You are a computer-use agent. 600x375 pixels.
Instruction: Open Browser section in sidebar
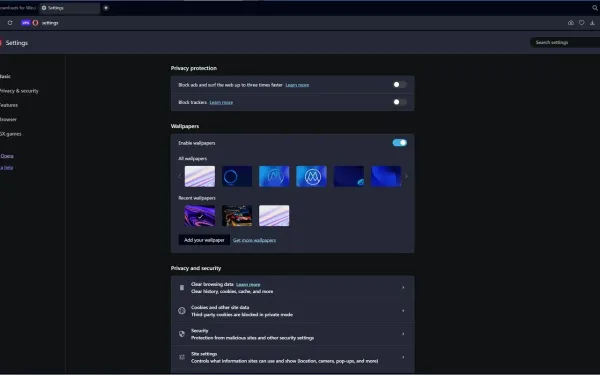click(8, 119)
